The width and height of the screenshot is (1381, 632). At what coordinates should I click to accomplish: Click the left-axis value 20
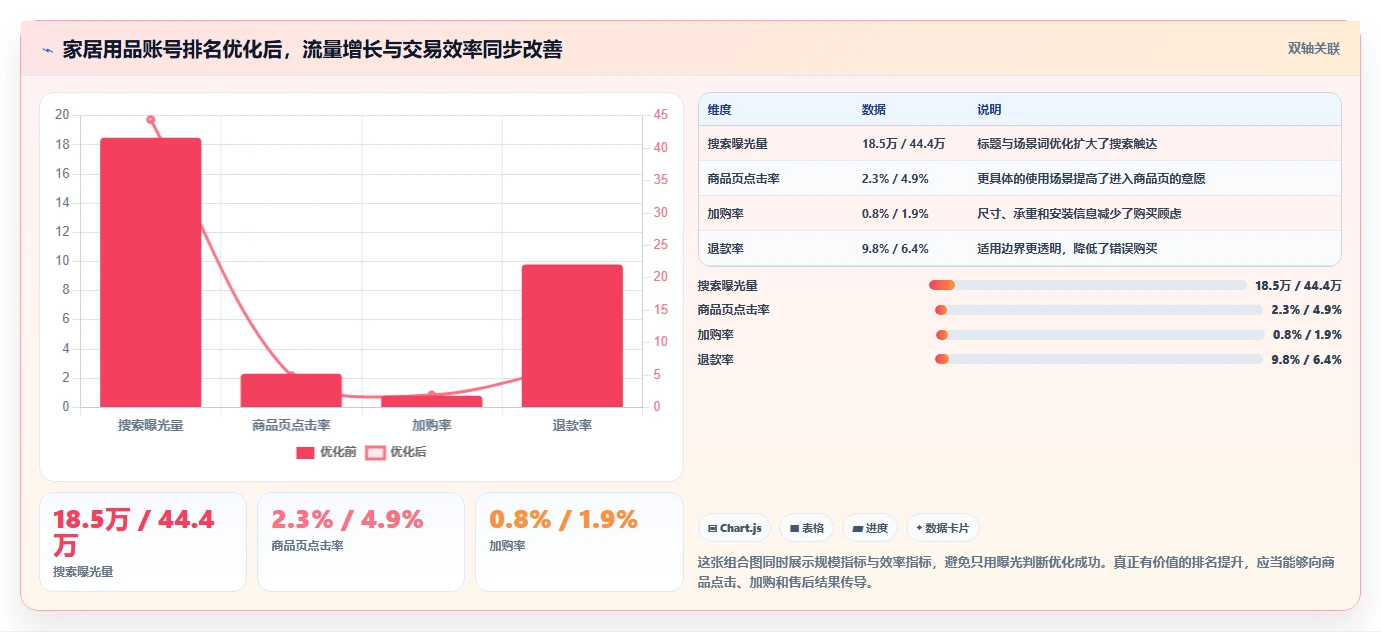pyautogui.click(x=62, y=115)
